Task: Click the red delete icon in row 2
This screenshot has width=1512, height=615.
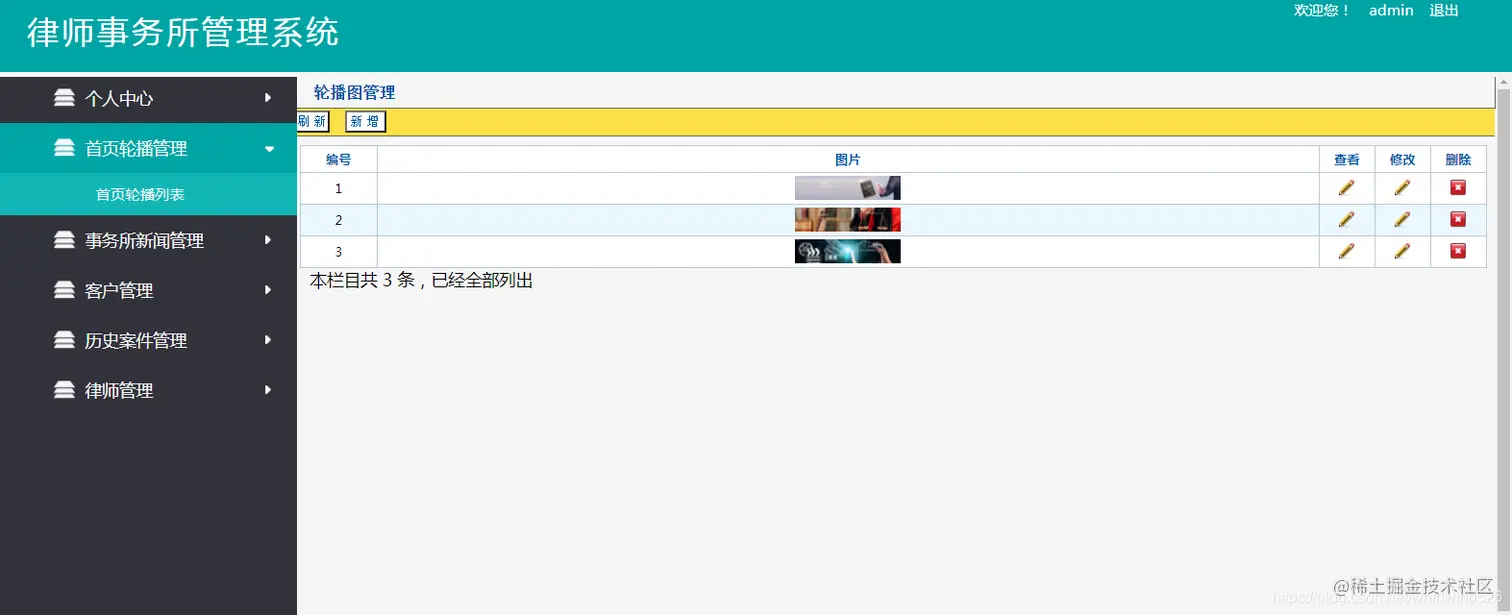Action: coord(1458,220)
